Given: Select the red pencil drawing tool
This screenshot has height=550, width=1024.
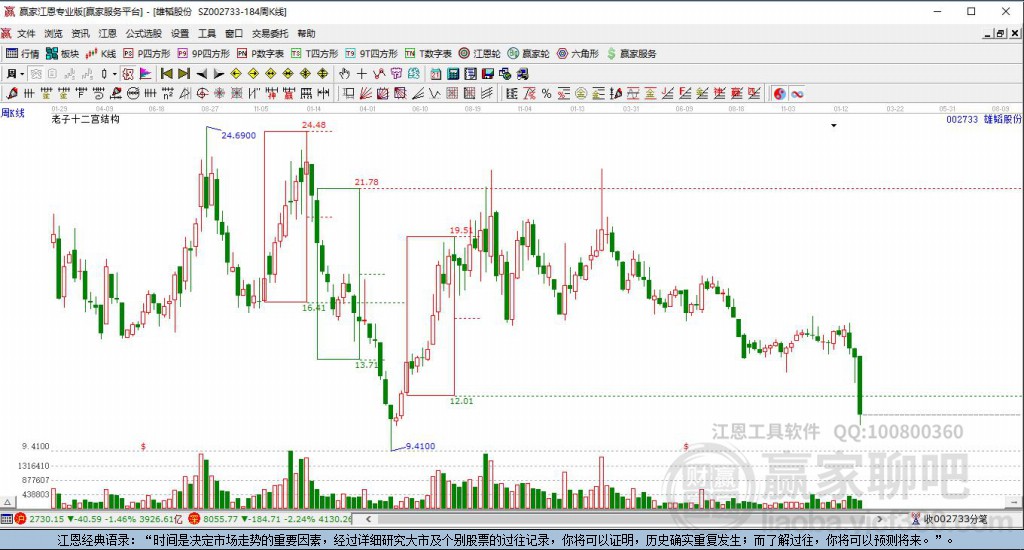Looking at the screenshot, I should pyautogui.click(x=11, y=93).
